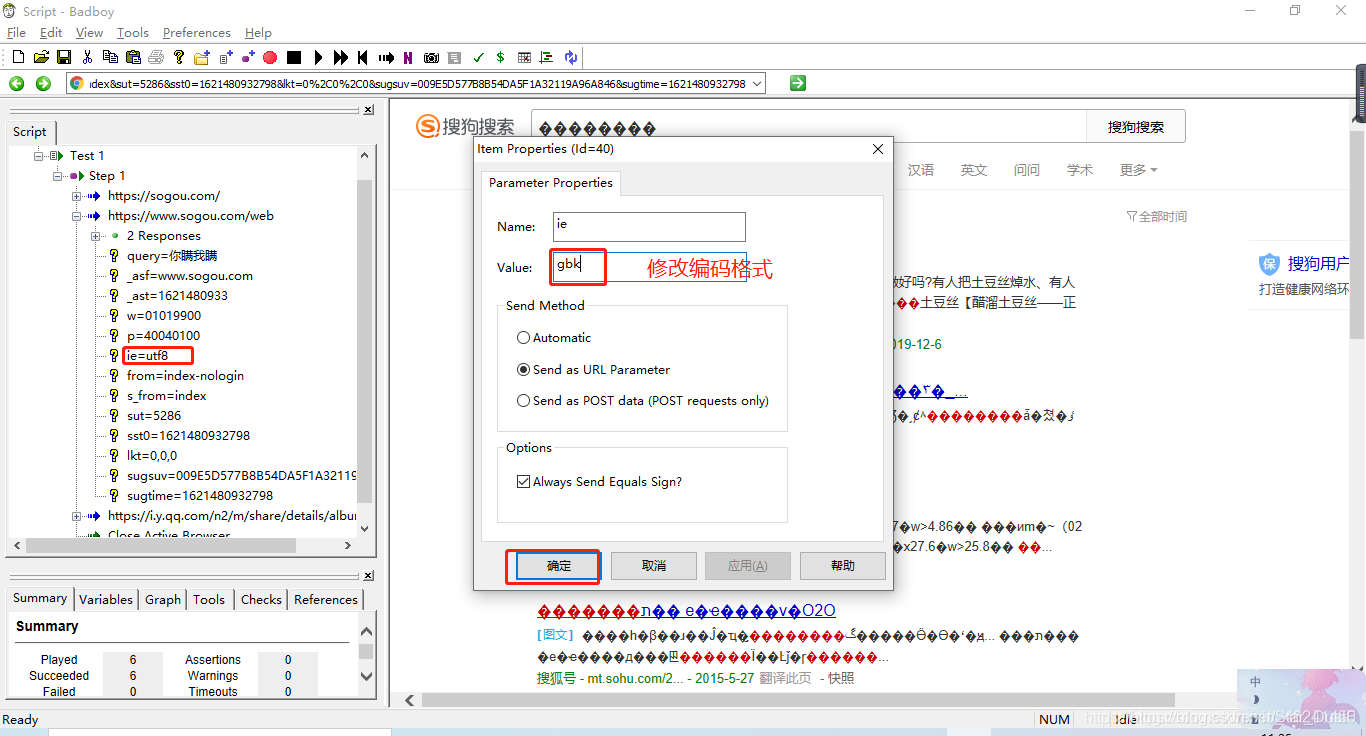The height and width of the screenshot is (736, 1366).
Task: Click the Value input field containing gbk
Action: click(x=649, y=266)
